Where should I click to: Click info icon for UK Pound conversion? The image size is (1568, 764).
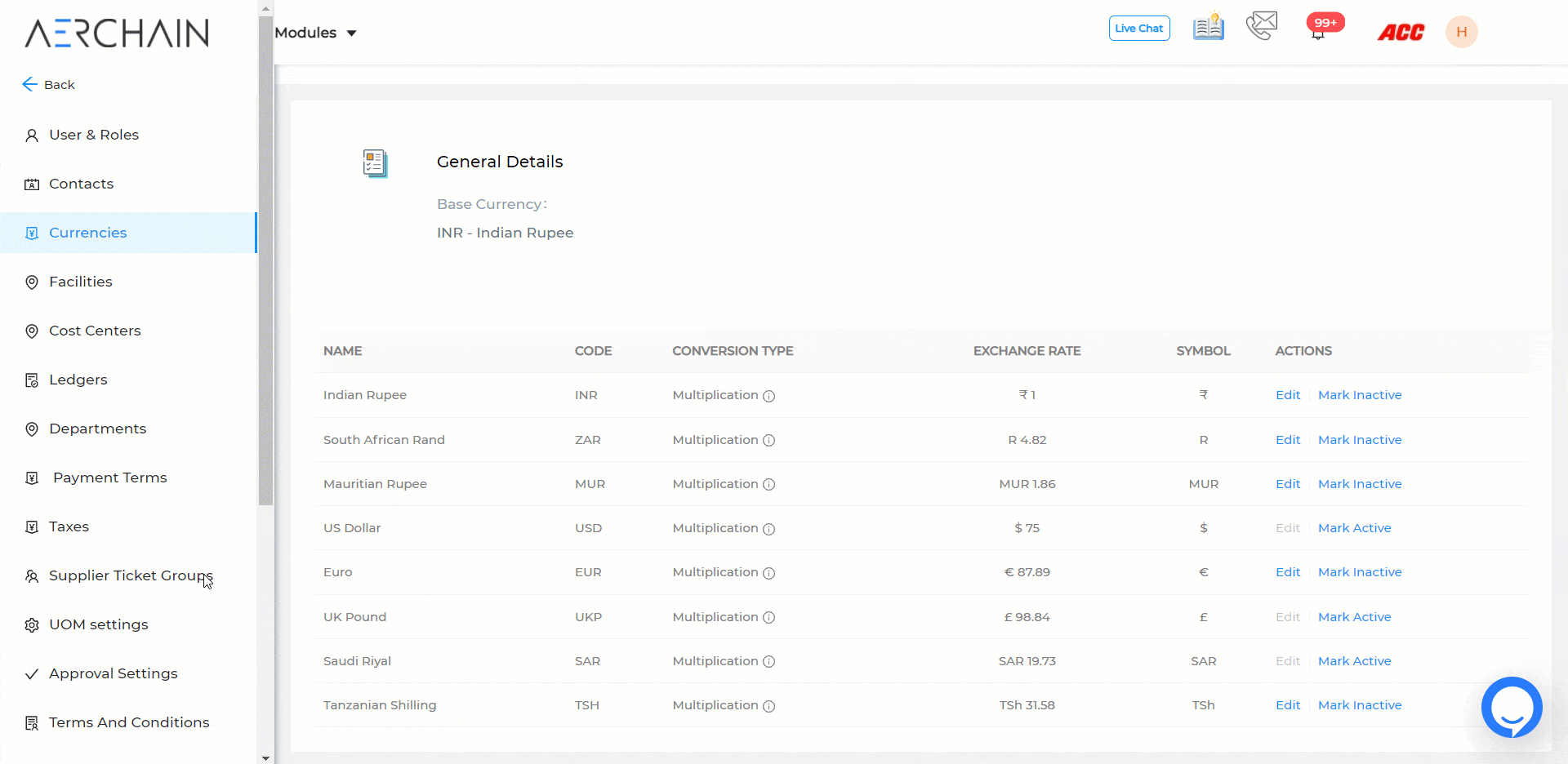pos(768,617)
